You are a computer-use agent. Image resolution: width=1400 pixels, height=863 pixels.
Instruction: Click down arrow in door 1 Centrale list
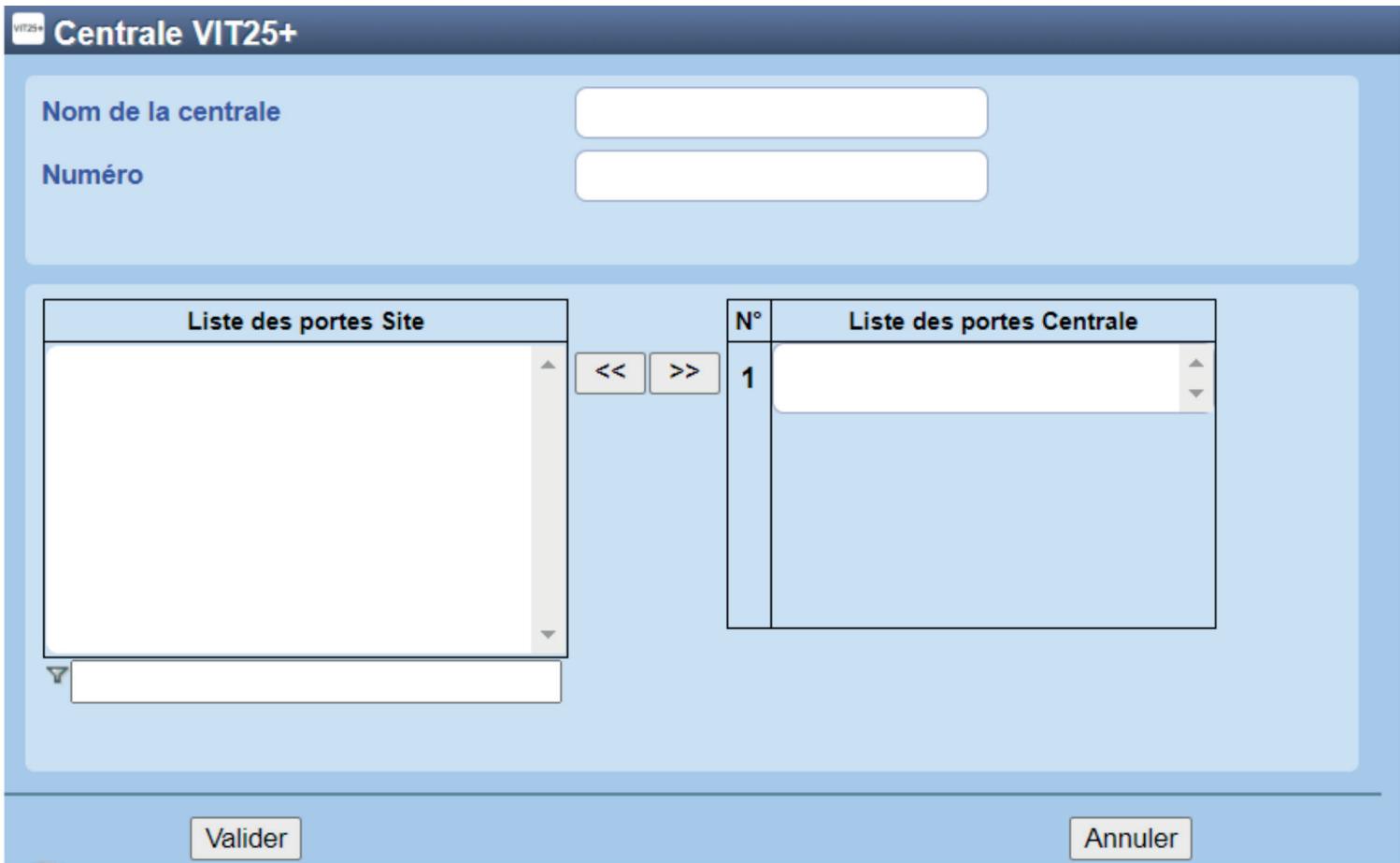coord(1196,394)
